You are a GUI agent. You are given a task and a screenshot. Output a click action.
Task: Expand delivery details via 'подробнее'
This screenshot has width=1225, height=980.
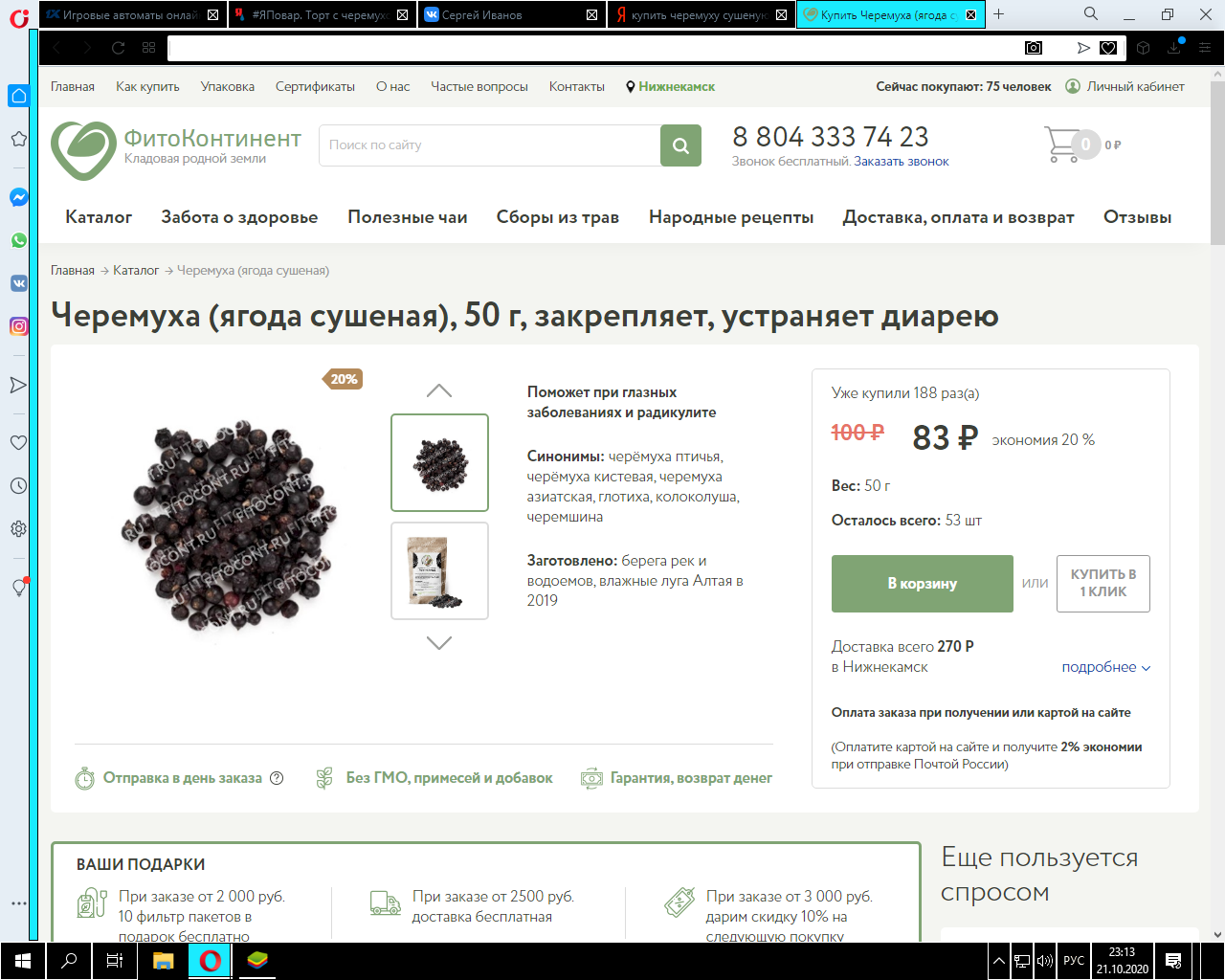1105,667
